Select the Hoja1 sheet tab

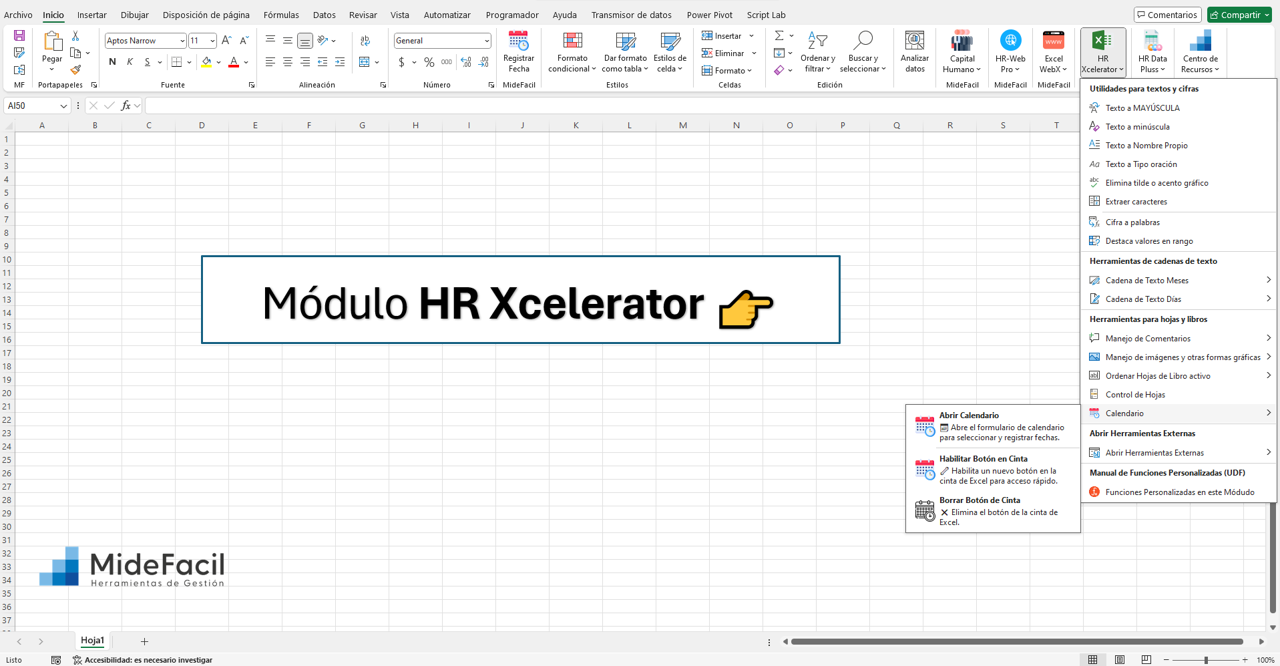[92, 640]
